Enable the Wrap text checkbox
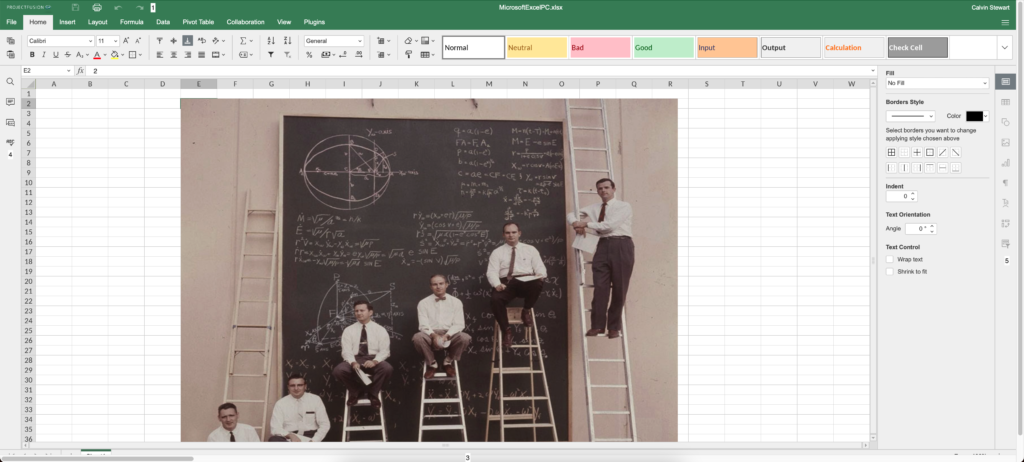1024x462 pixels. point(890,259)
